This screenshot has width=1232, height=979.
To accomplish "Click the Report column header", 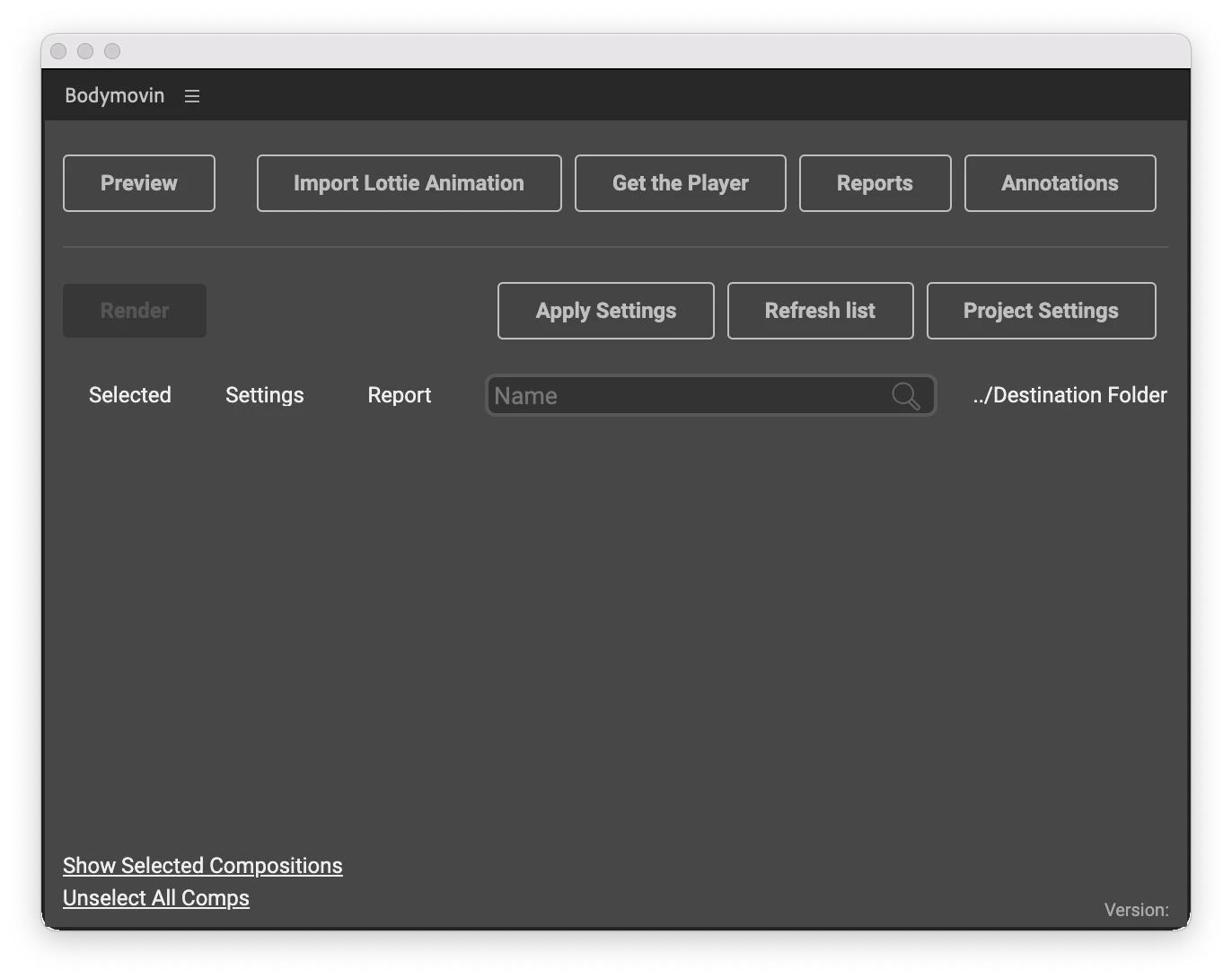I will coord(400,395).
